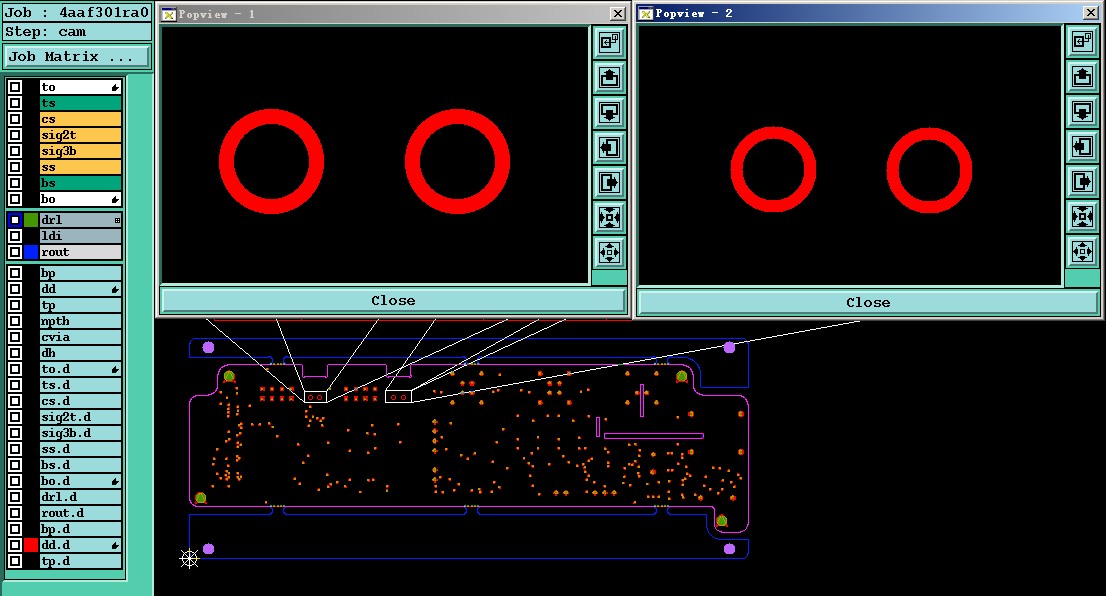Click the detach-window icon in Popview 1

(x=609, y=42)
